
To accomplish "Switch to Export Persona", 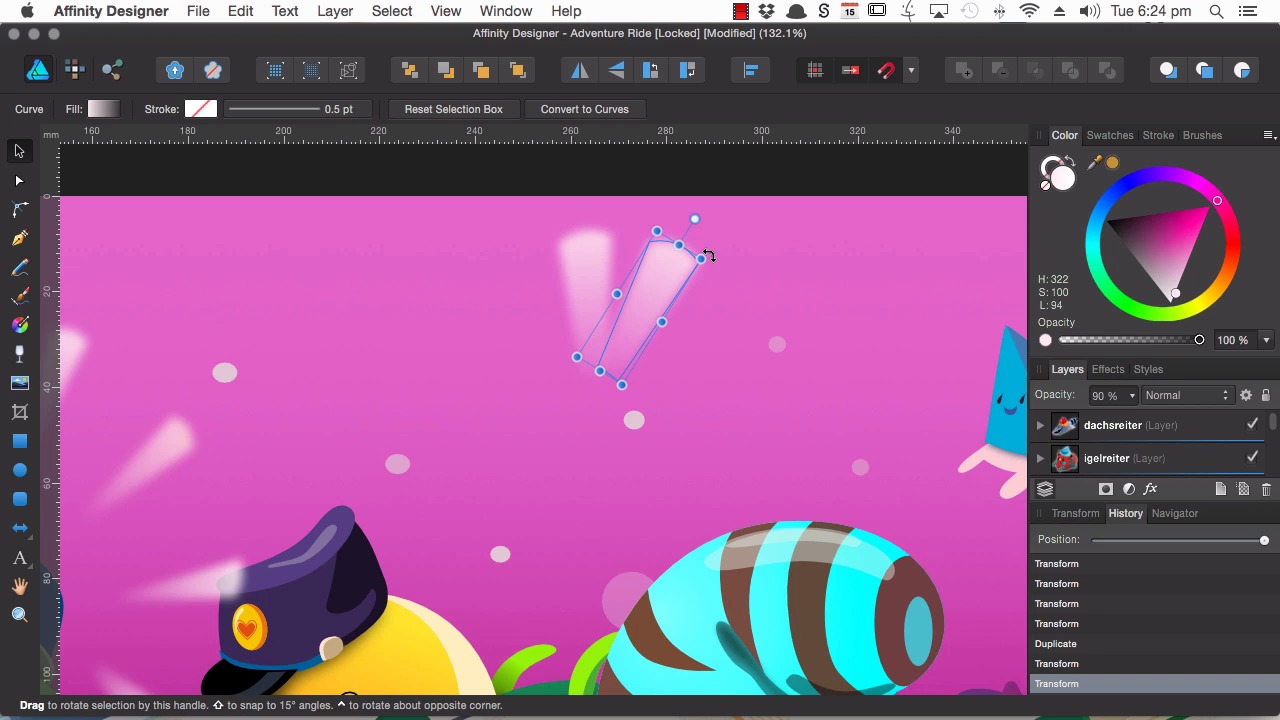I will coord(112,70).
